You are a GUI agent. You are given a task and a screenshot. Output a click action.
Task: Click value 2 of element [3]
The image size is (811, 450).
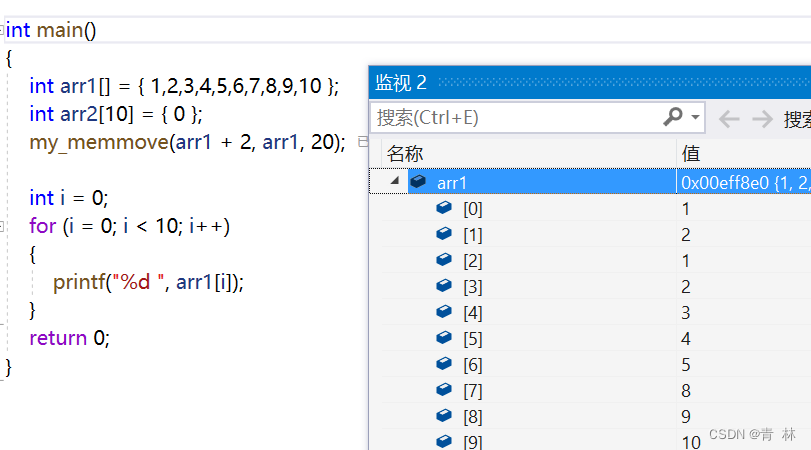click(x=686, y=287)
